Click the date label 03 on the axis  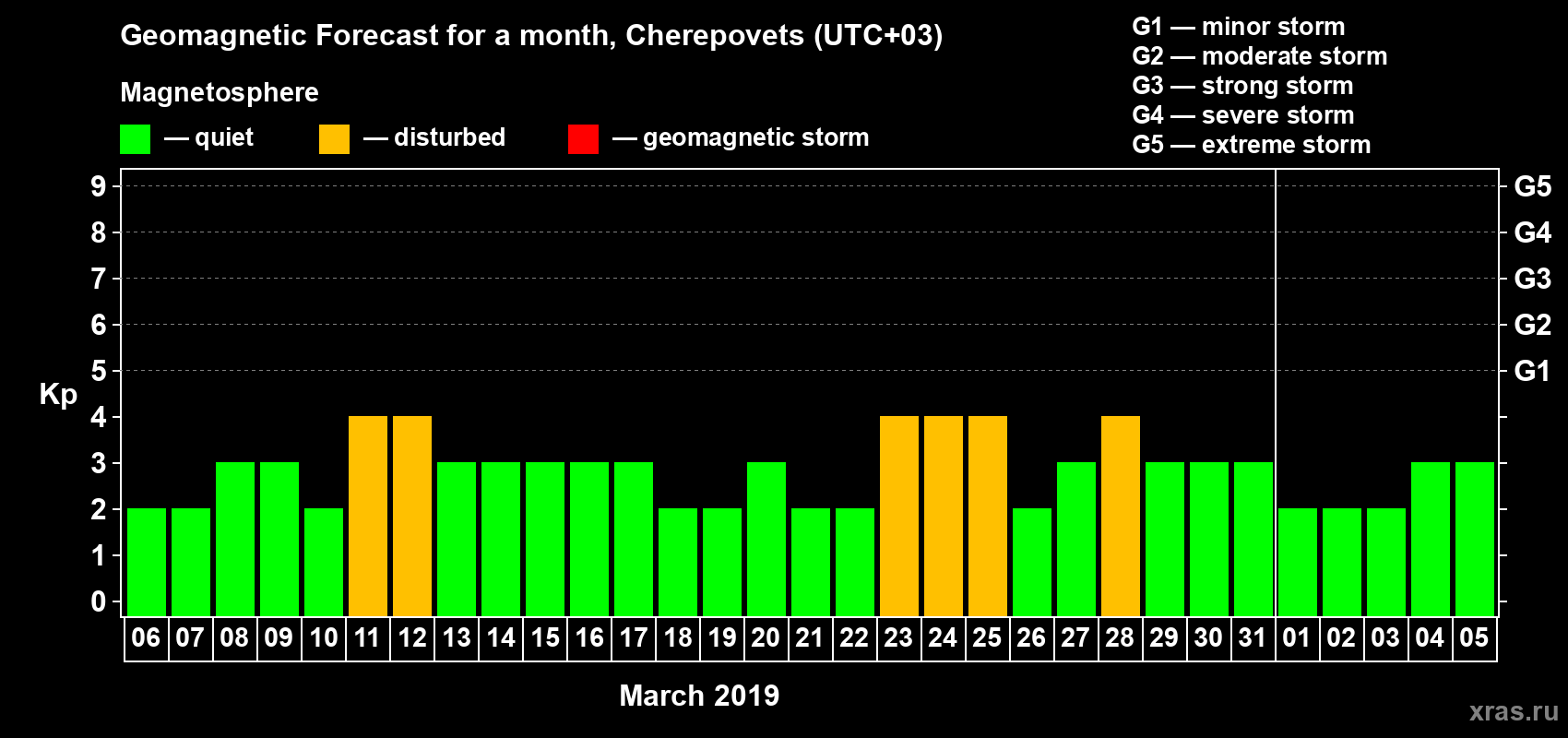tap(1385, 637)
